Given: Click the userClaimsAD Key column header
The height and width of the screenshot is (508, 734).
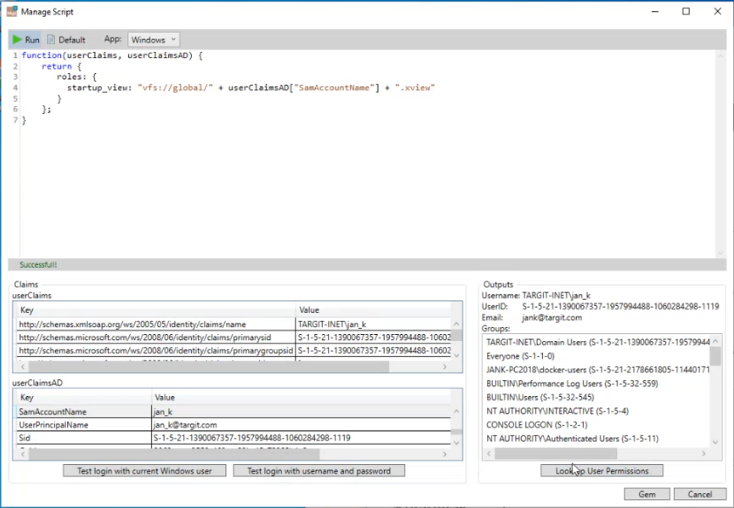Looking at the screenshot, I should point(84,397).
